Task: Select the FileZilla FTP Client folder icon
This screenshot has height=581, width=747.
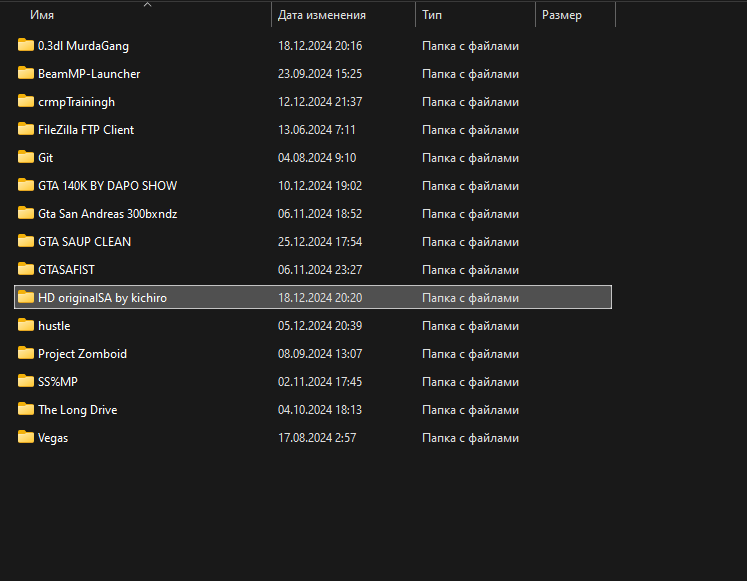Action: [x=26, y=129]
